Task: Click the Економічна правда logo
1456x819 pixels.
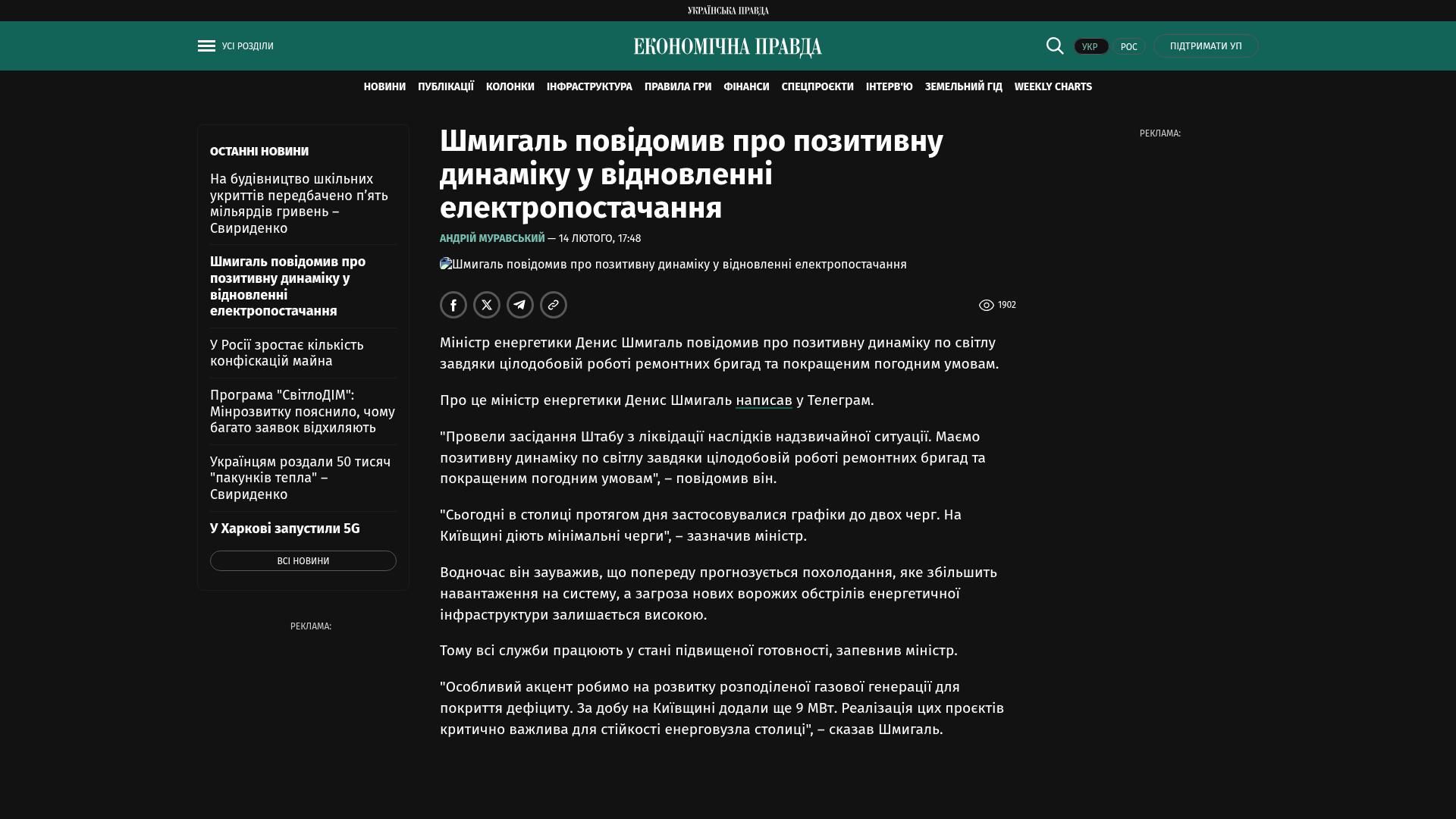Action: click(727, 47)
